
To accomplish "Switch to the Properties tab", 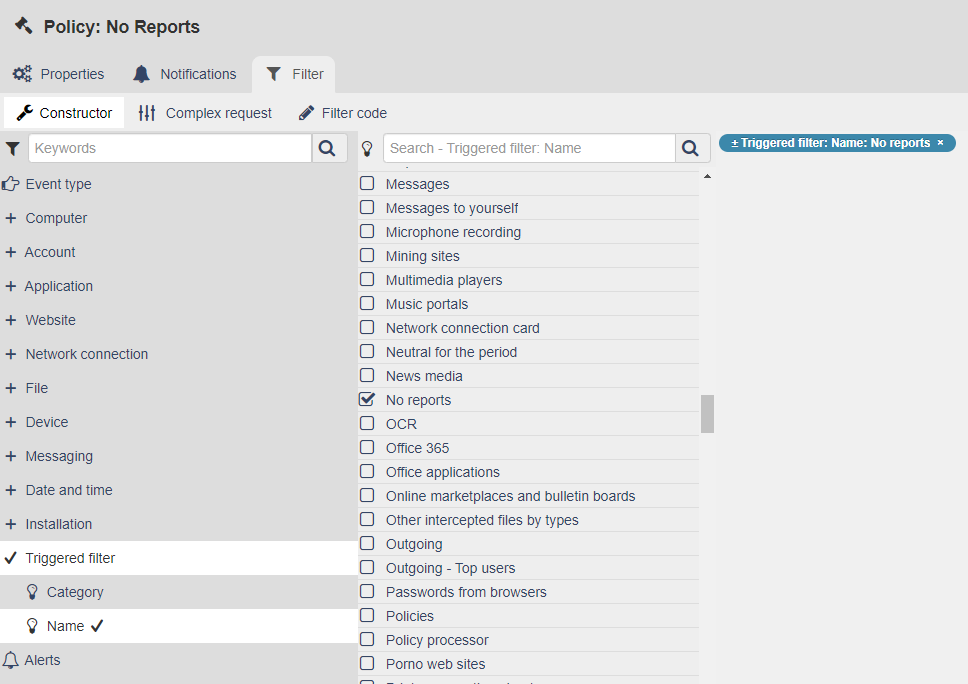I will (59, 74).
